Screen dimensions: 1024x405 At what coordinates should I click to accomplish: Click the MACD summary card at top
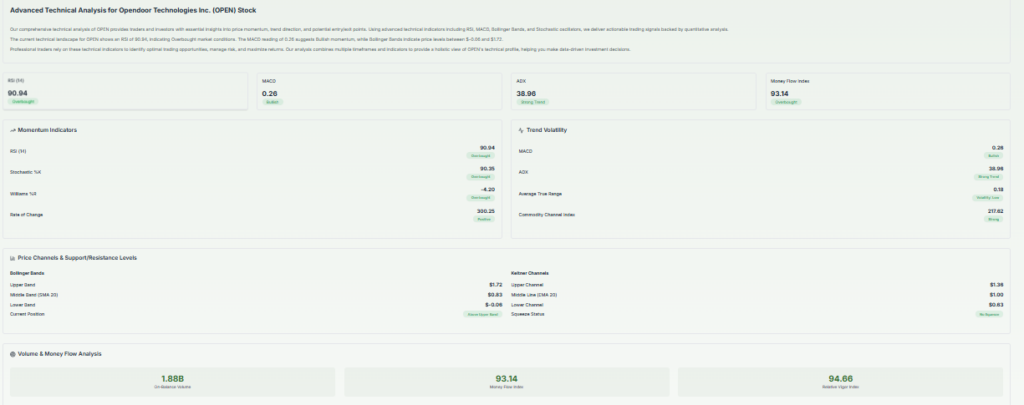380,91
